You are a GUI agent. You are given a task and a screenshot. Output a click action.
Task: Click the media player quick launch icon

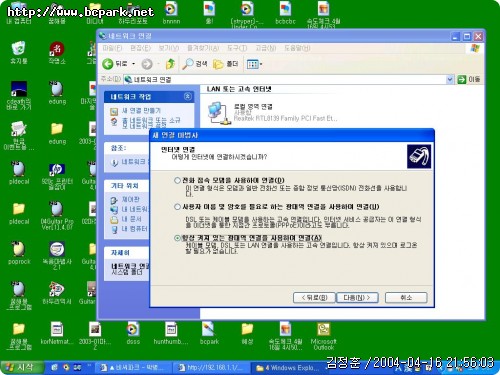[x=66, y=367]
